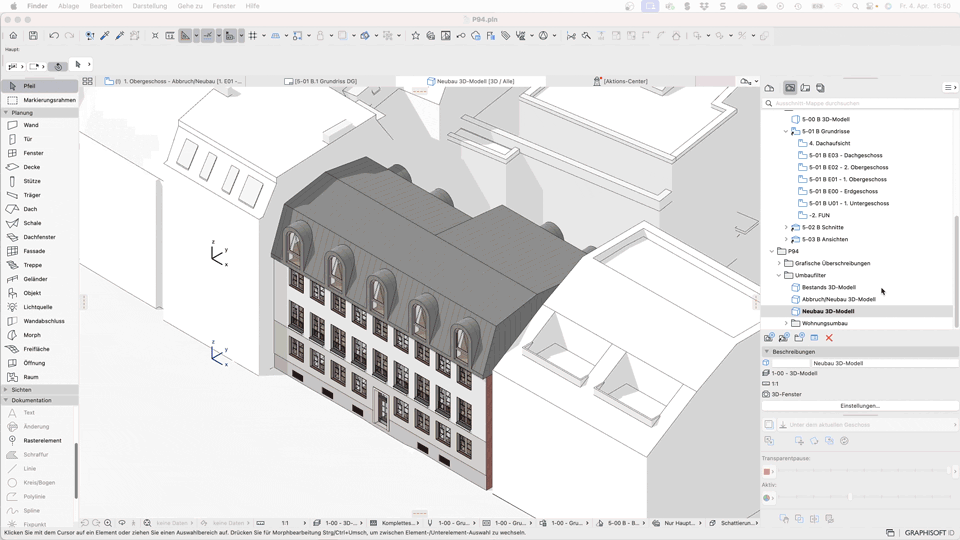The height and width of the screenshot is (540, 960).
Task: Expand the 5-03 B Ansichten folder
Action: [x=786, y=239]
